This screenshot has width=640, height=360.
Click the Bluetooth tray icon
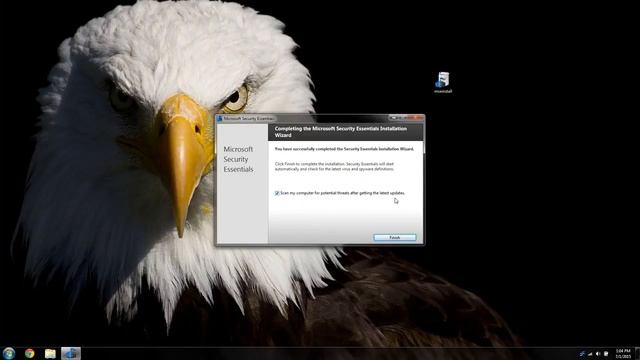pos(582,354)
